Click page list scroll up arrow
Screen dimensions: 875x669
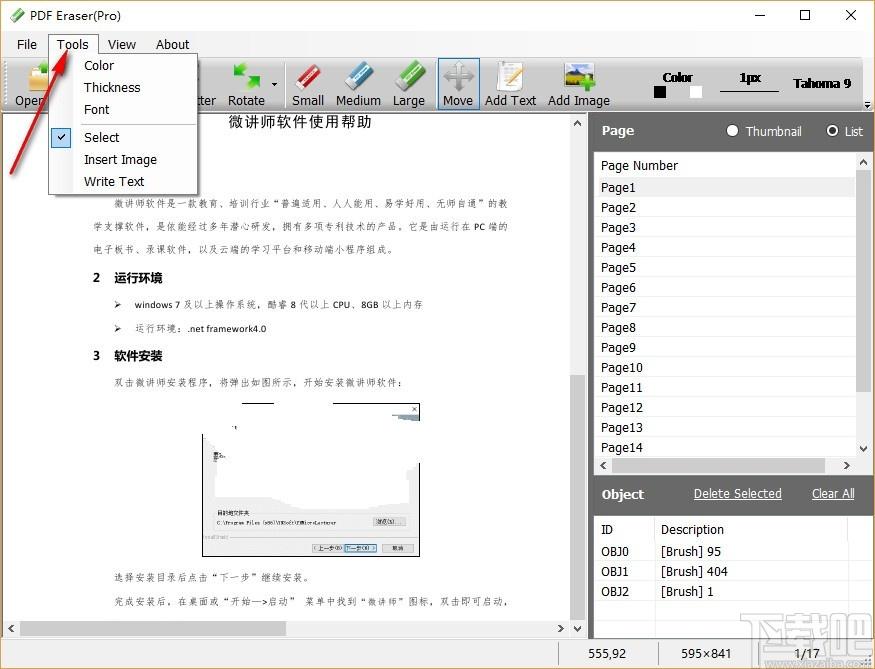click(863, 162)
